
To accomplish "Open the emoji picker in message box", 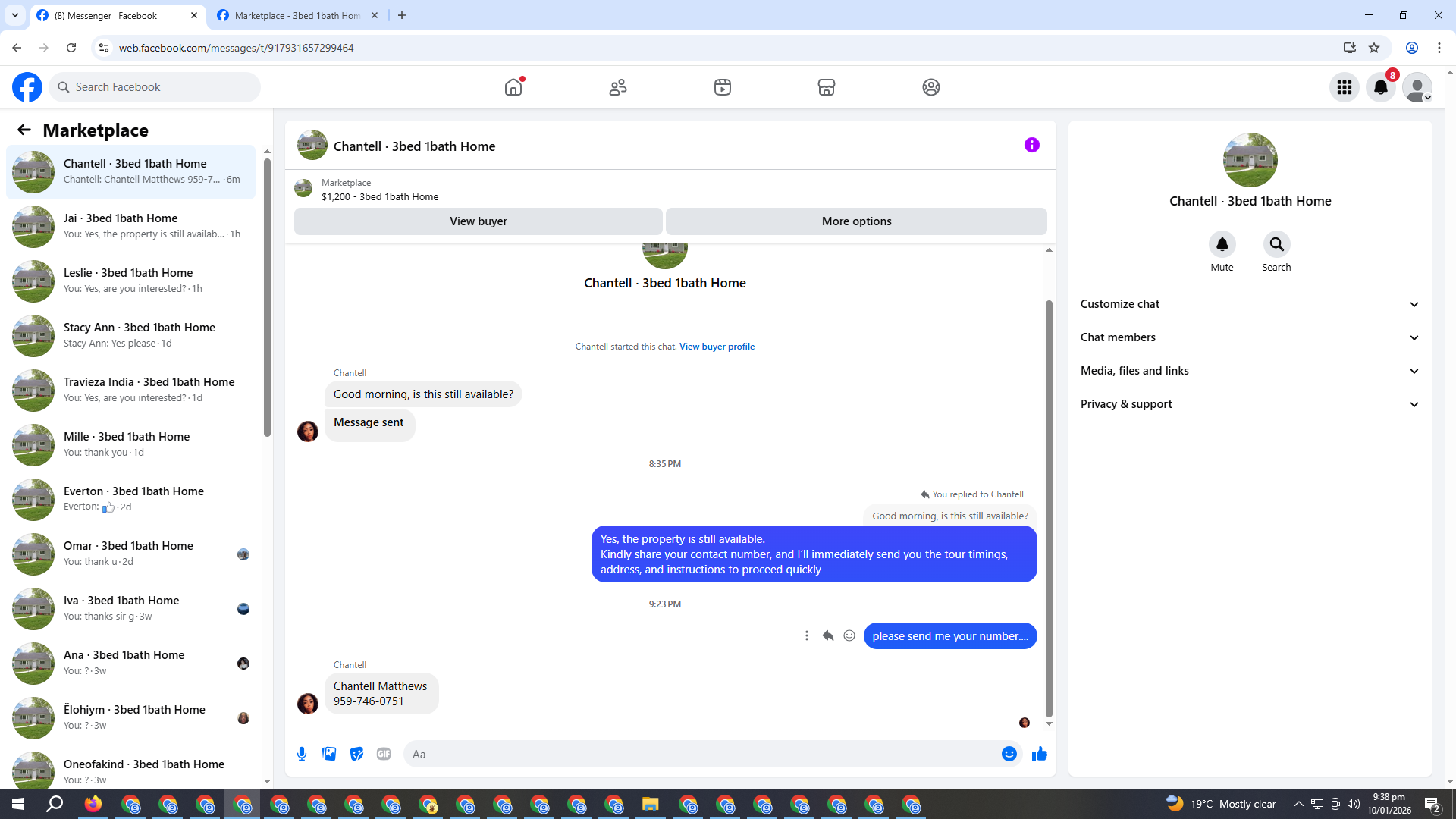I will (1009, 754).
